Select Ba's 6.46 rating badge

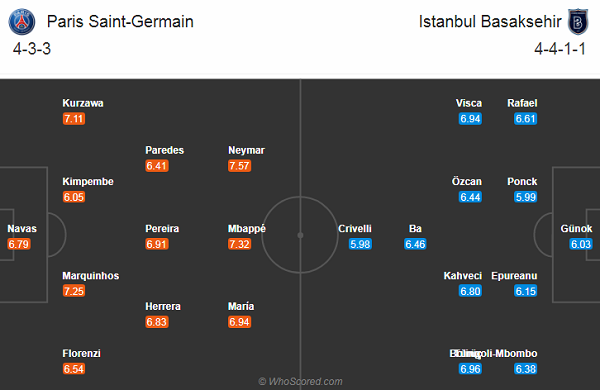tap(415, 244)
